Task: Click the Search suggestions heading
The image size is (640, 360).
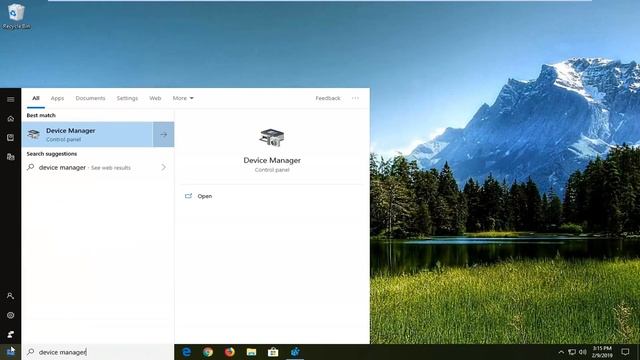Action: tap(52, 154)
